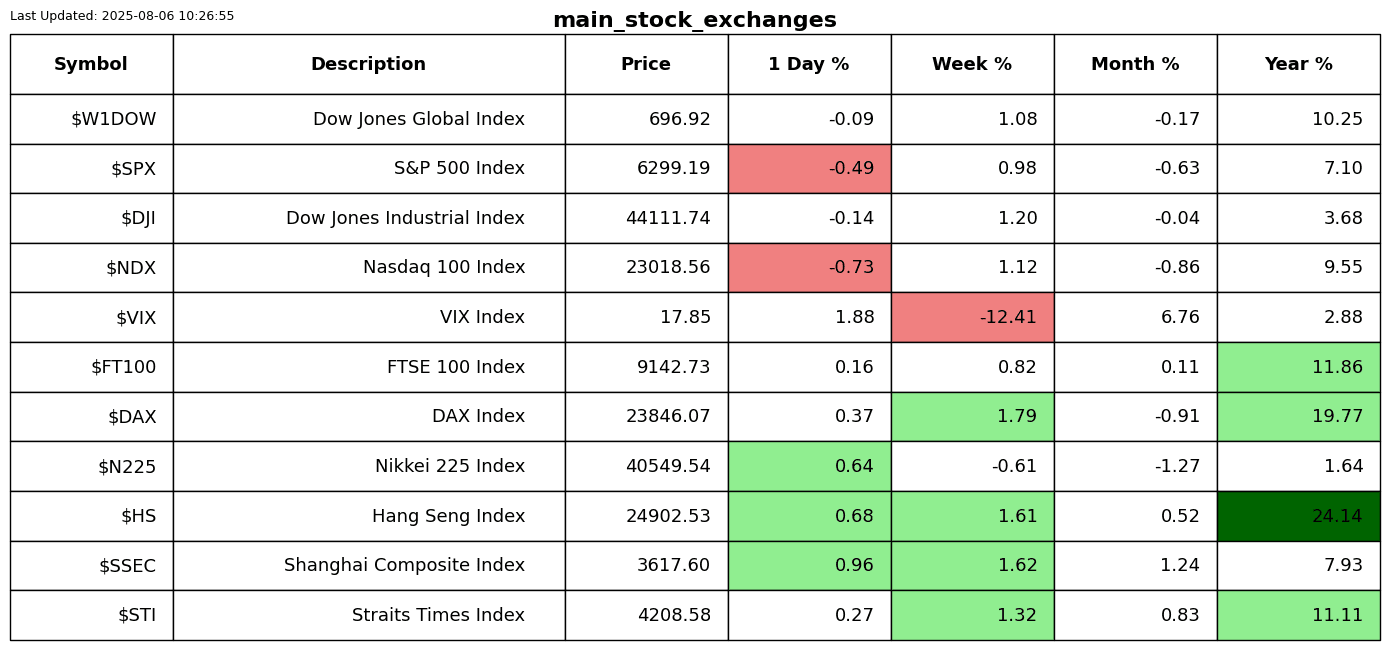Click the Symbol column header
1390x650 pixels.
point(91,64)
